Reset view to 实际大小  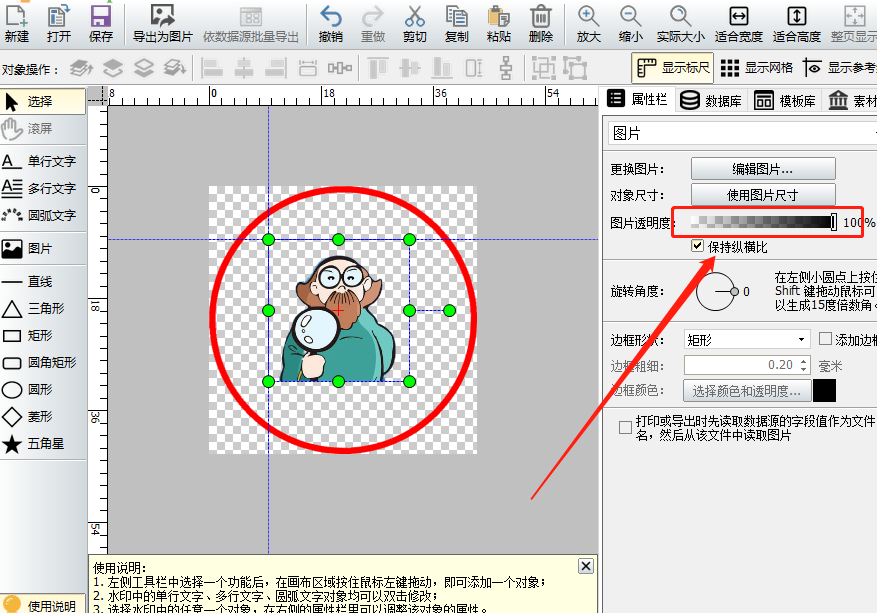[680, 23]
